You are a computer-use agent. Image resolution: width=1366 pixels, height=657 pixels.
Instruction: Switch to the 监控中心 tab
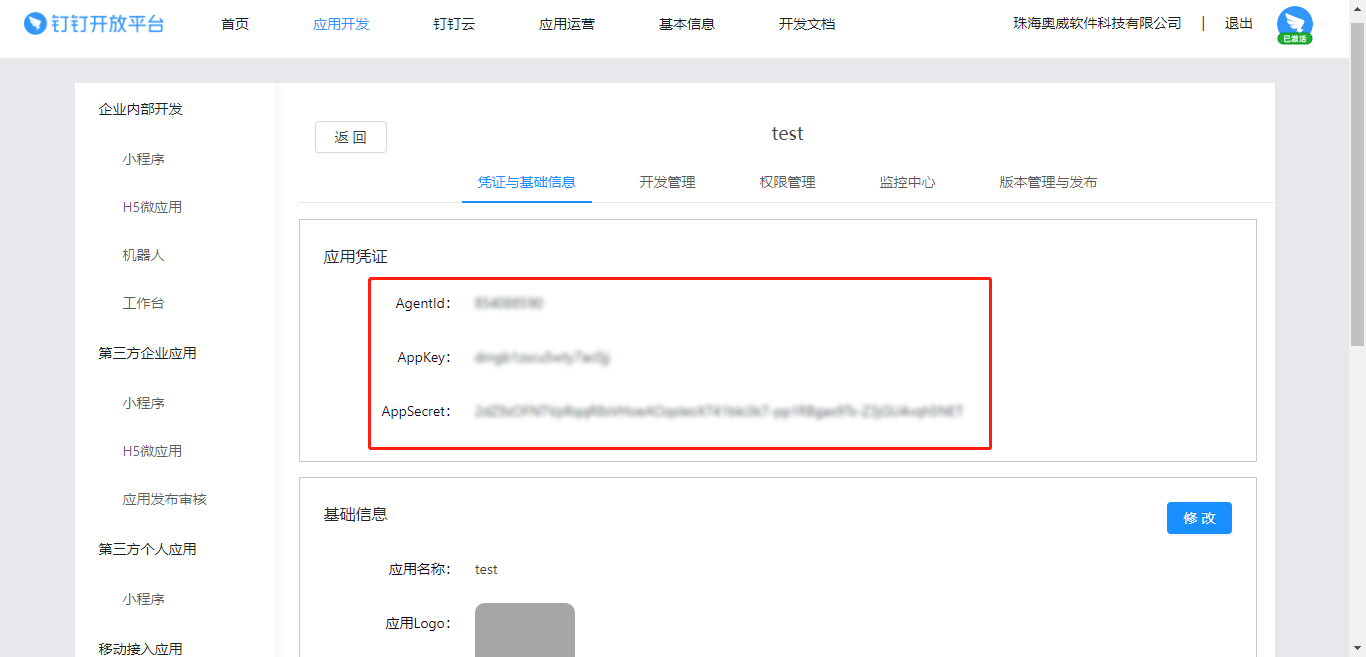point(907,182)
